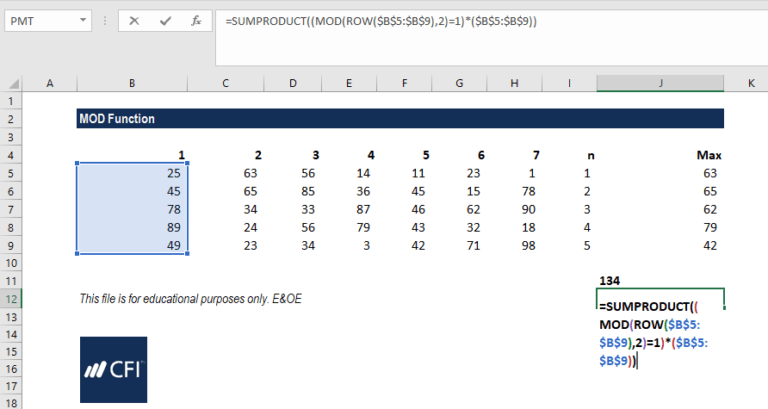Select column B header
Screen dimensions: 768x409
point(132,84)
